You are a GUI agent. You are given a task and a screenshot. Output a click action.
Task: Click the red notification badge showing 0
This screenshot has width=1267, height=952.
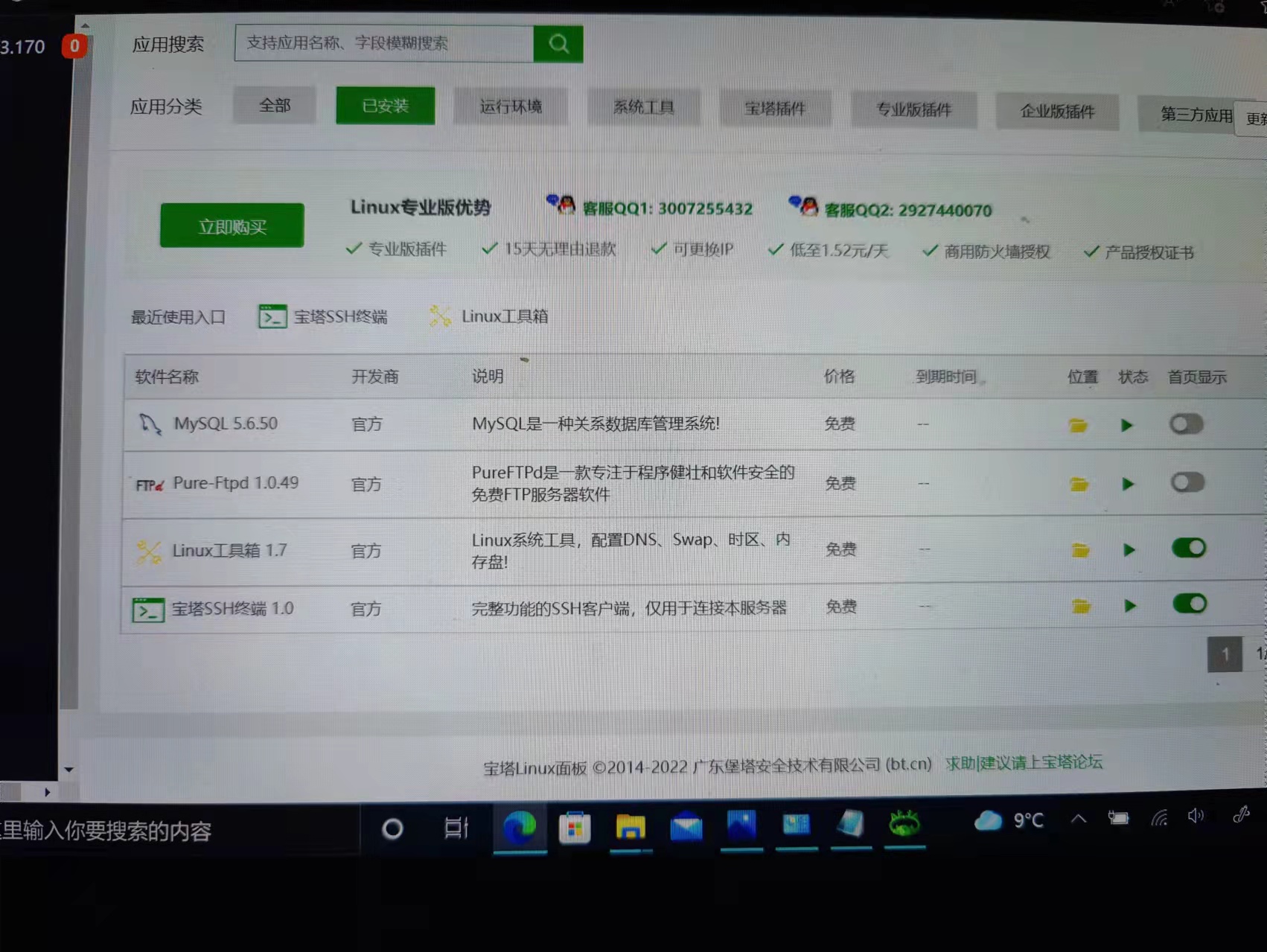(x=74, y=46)
